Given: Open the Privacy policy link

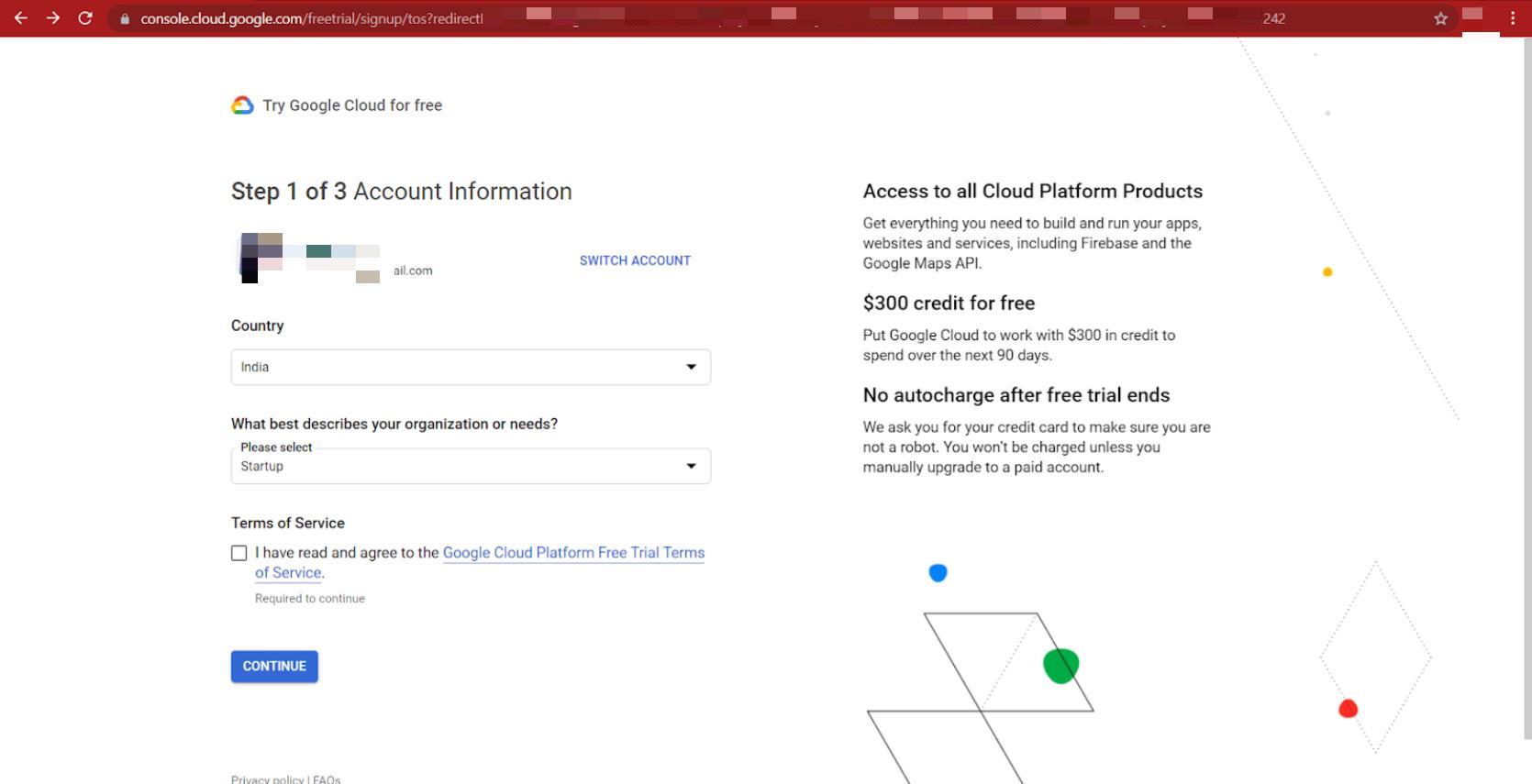Looking at the screenshot, I should [x=267, y=778].
